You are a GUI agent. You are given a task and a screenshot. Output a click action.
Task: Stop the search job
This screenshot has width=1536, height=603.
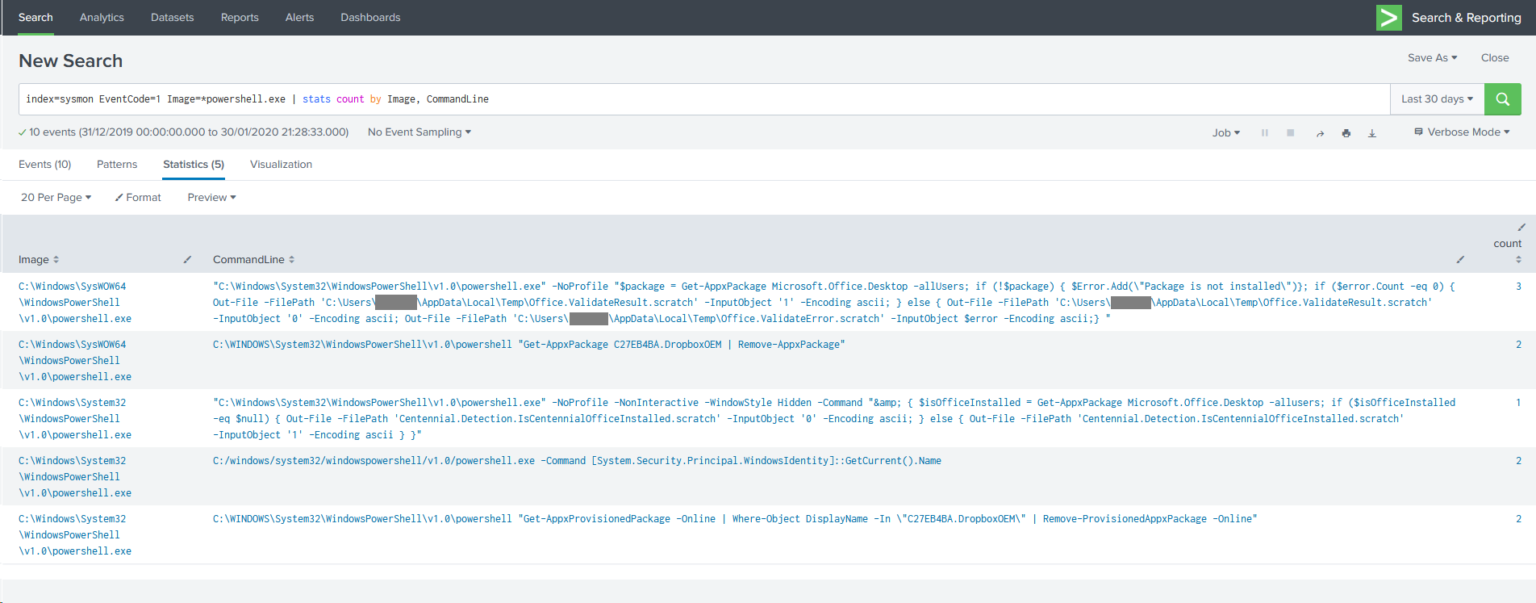[1290, 132]
